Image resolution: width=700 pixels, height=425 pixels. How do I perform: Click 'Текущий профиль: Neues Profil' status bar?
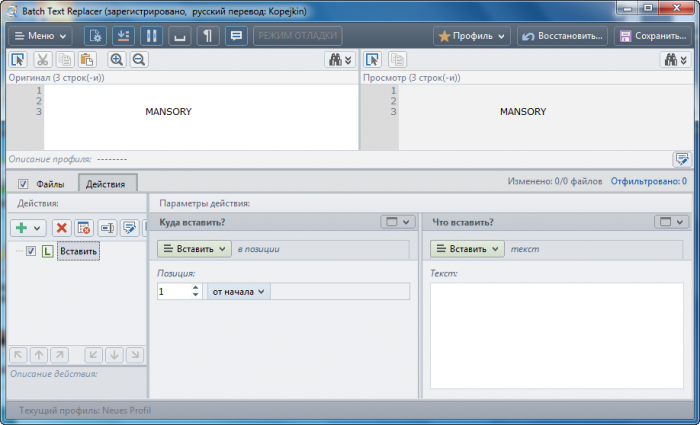85,410
